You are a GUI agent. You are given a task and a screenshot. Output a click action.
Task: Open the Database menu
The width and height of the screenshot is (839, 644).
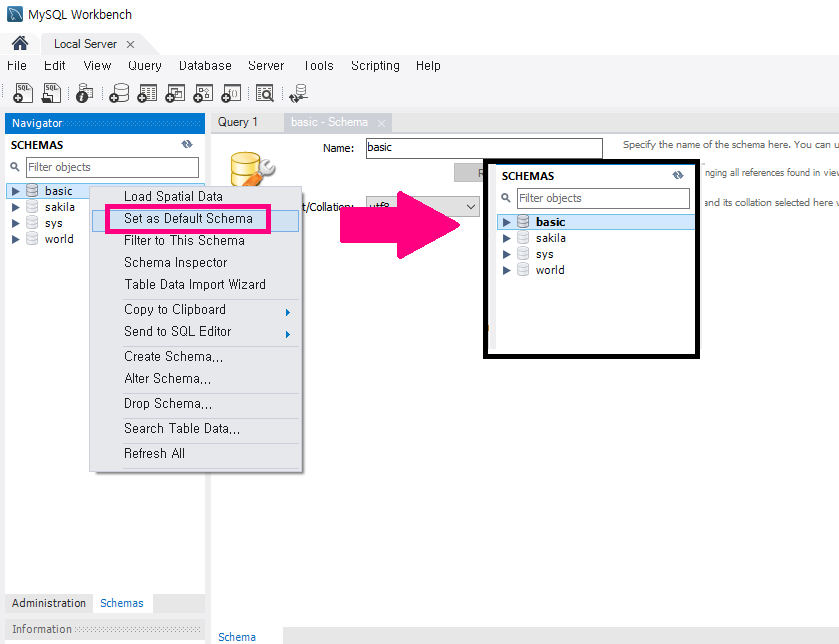[205, 66]
